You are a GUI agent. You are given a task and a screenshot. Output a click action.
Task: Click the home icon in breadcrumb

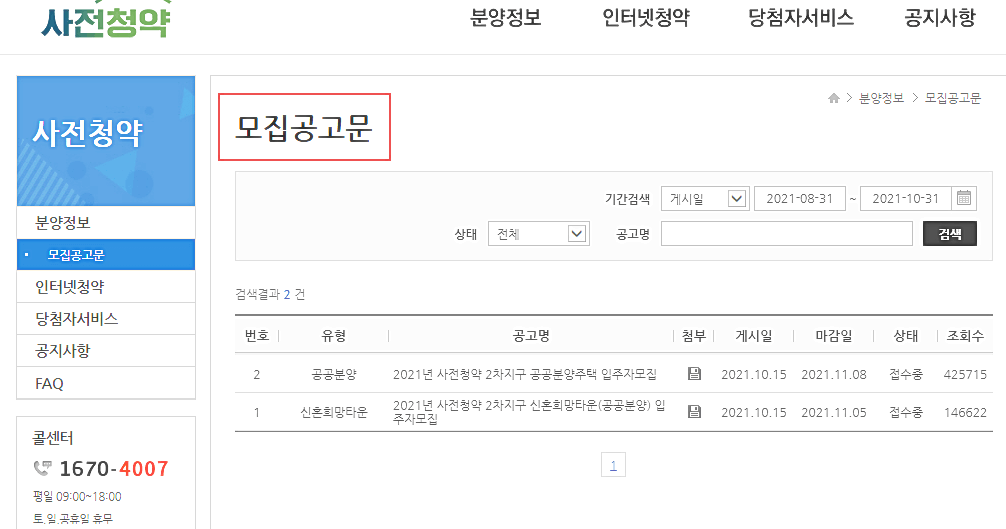point(833,98)
